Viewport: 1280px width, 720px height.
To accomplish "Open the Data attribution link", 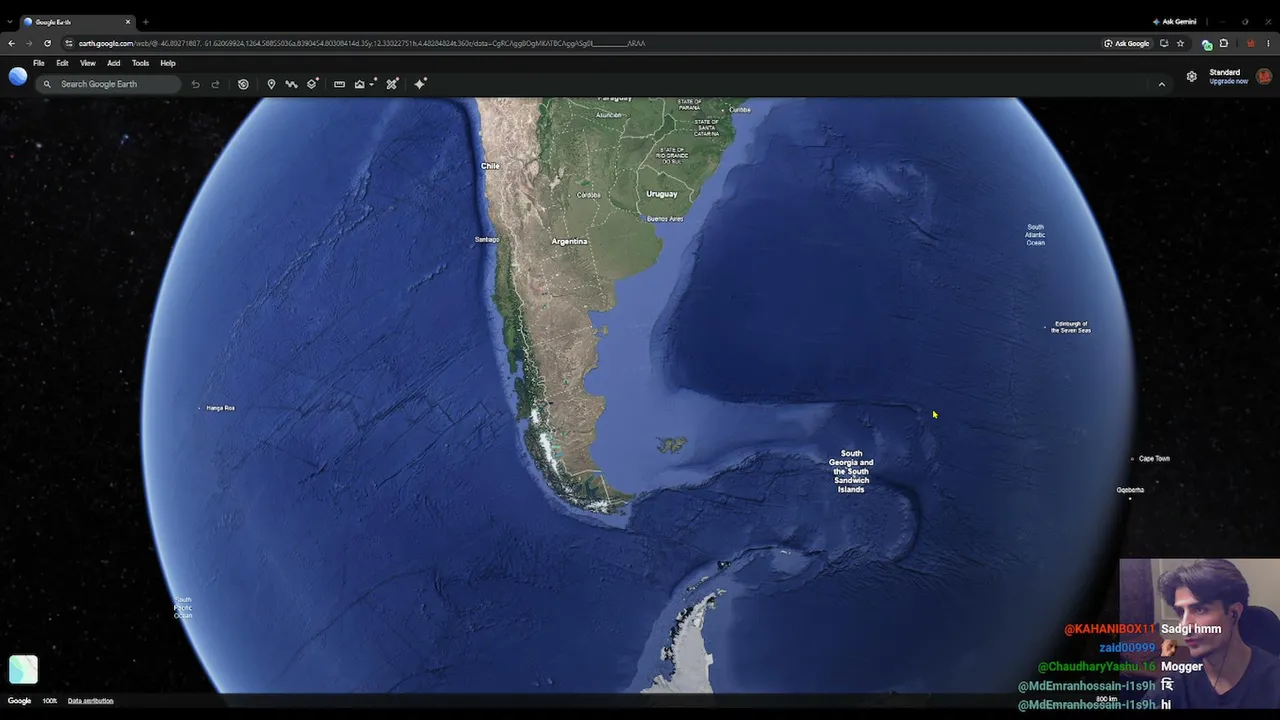I will [x=90, y=701].
